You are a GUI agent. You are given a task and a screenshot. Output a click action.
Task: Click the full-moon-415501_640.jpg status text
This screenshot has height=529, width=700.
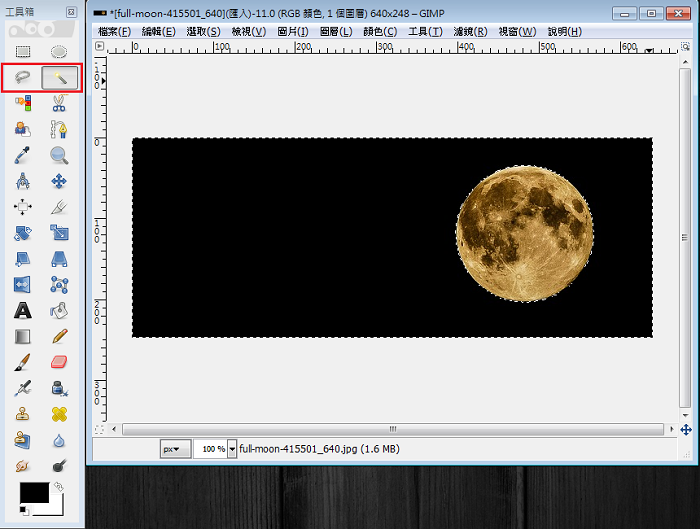click(x=319, y=449)
